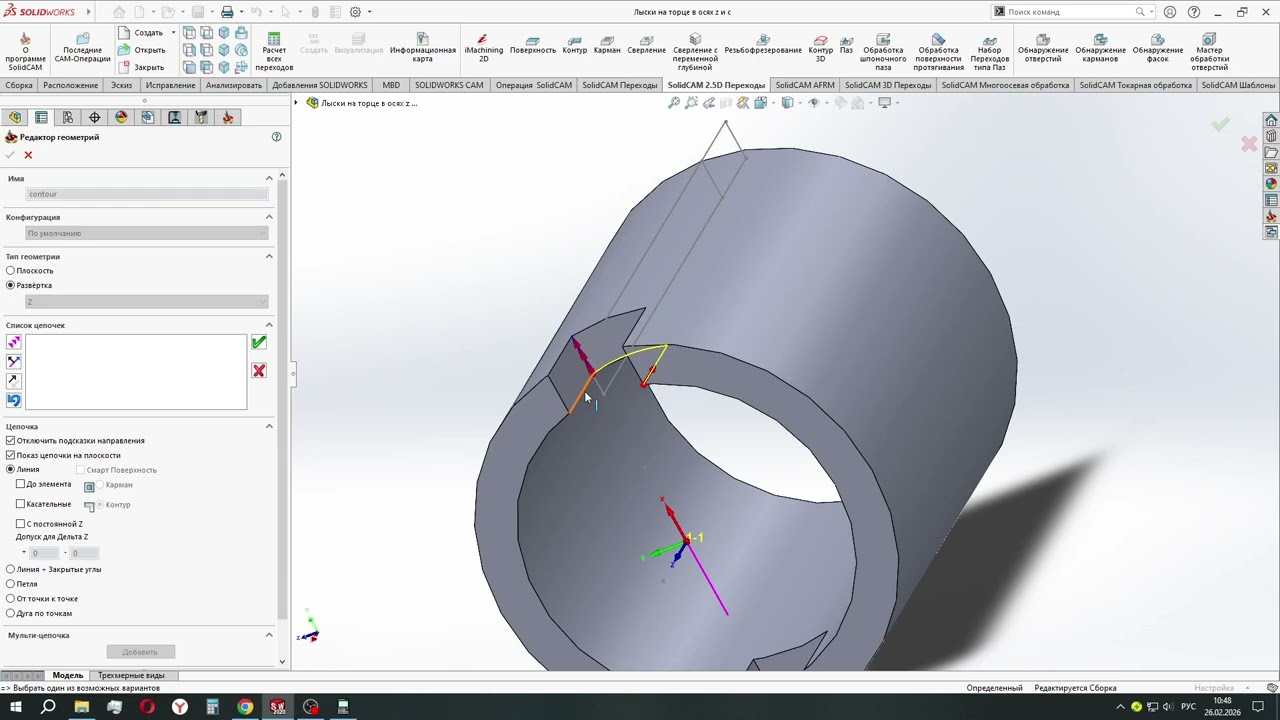
Task: Switch to Трехмерные виды bottom tab
Action: click(x=131, y=675)
